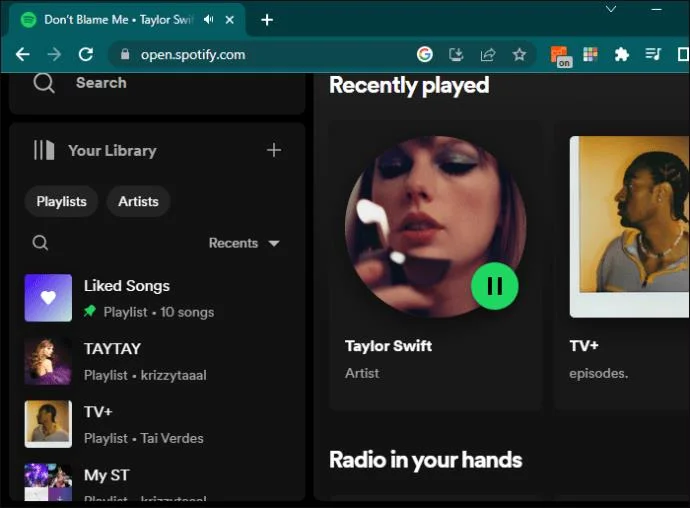Click the Search magnifier icon in sidebar

tap(44, 83)
